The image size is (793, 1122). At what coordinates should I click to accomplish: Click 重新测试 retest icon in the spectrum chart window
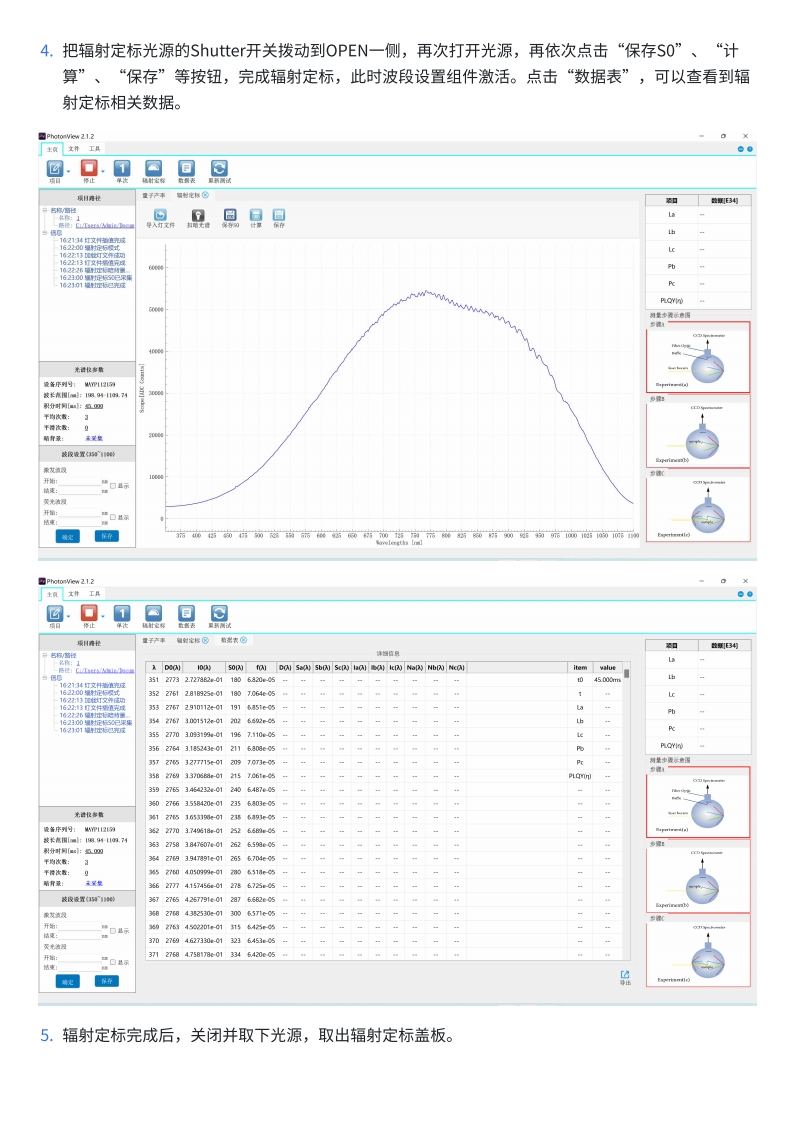pyautogui.click(x=219, y=170)
